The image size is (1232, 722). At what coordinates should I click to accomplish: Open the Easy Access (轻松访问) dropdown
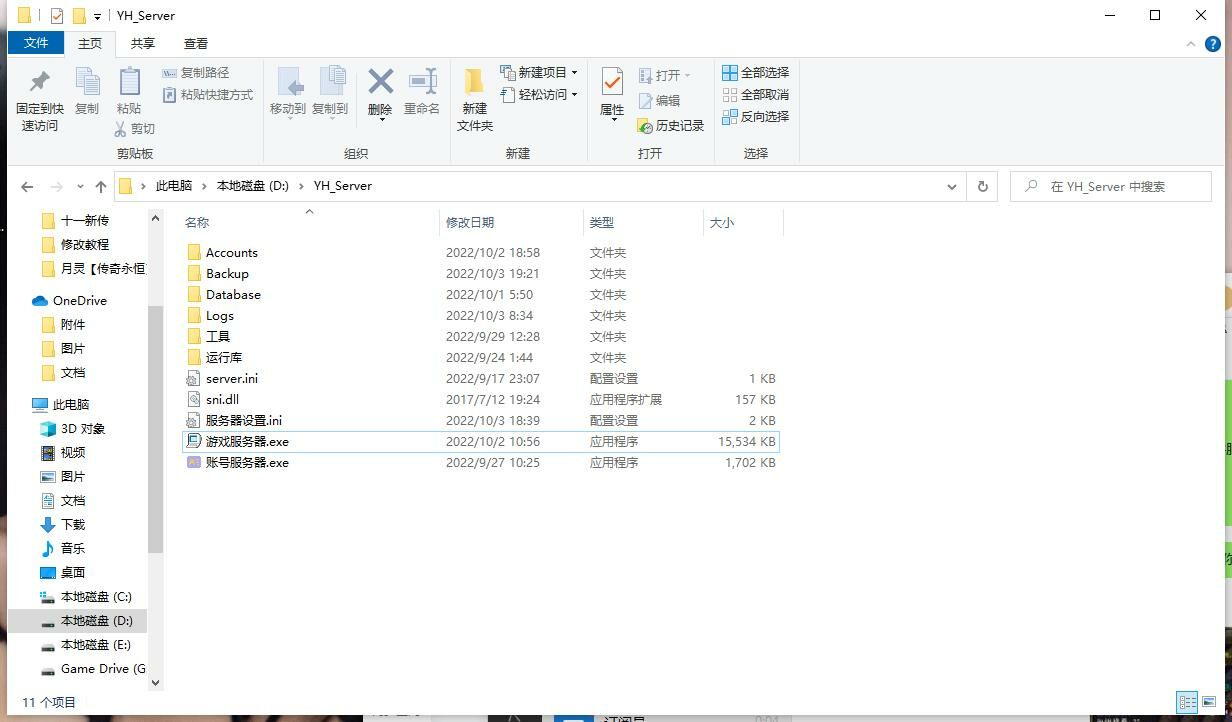[x=575, y=95]
